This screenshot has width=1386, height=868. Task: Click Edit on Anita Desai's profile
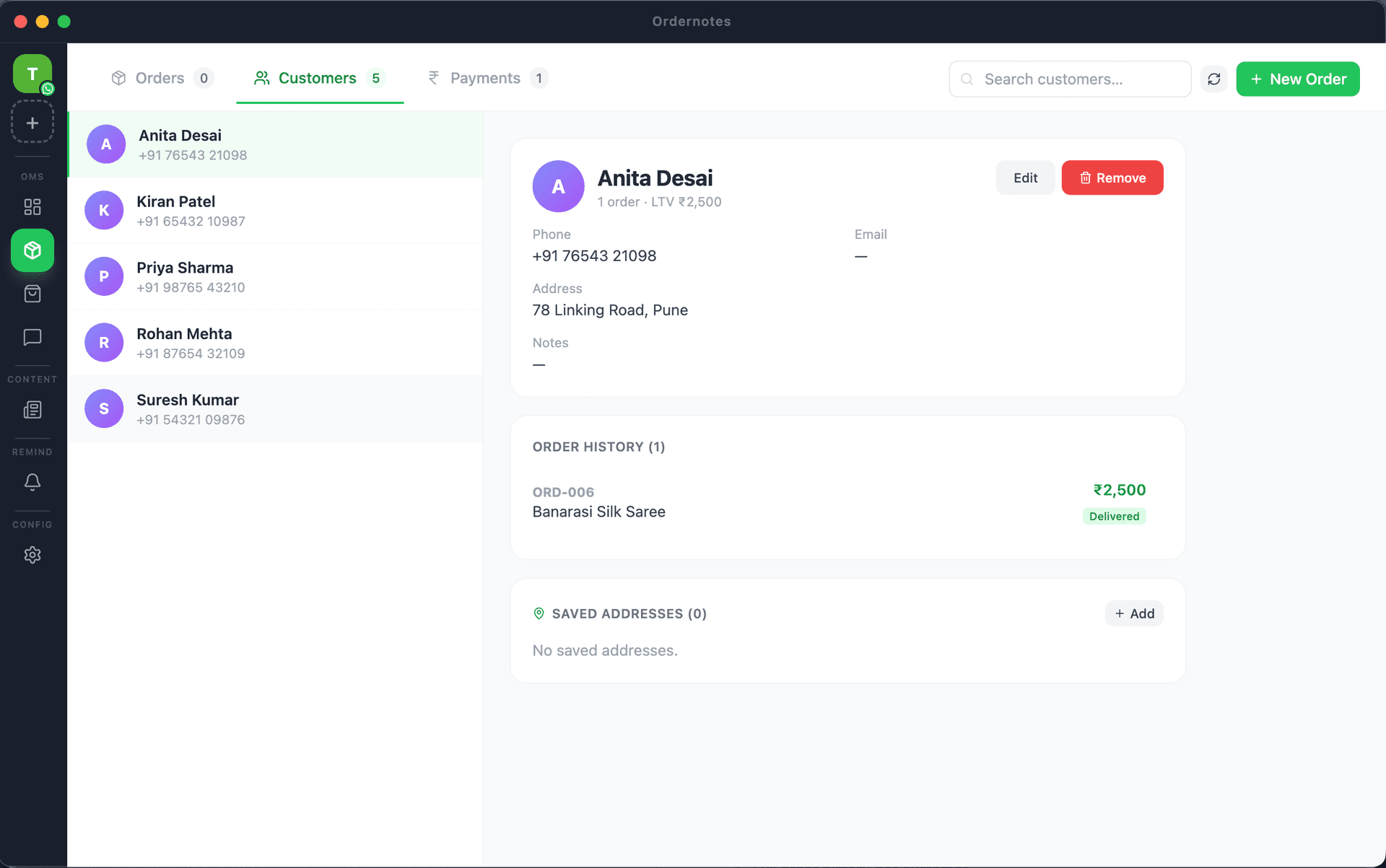pyautogui.click(x=1024, y=177)
